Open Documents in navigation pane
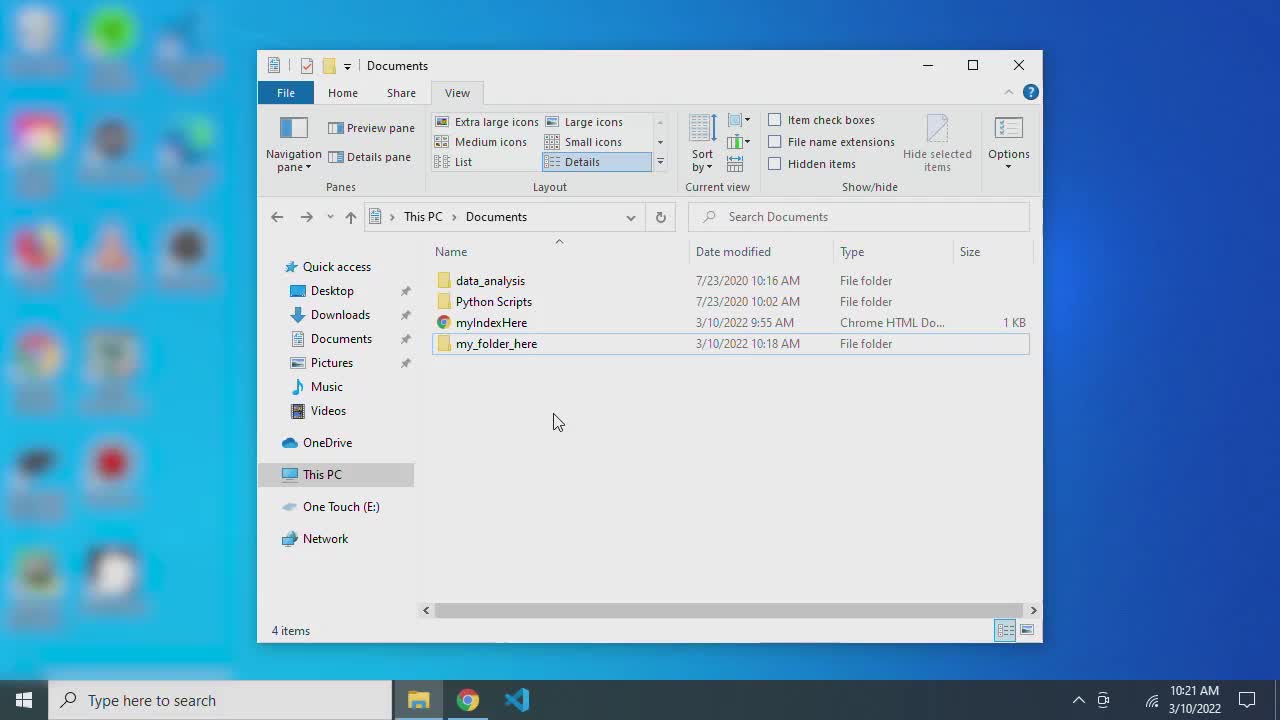The width and height of the screenshot is (1280, 720). pos(341,339)
